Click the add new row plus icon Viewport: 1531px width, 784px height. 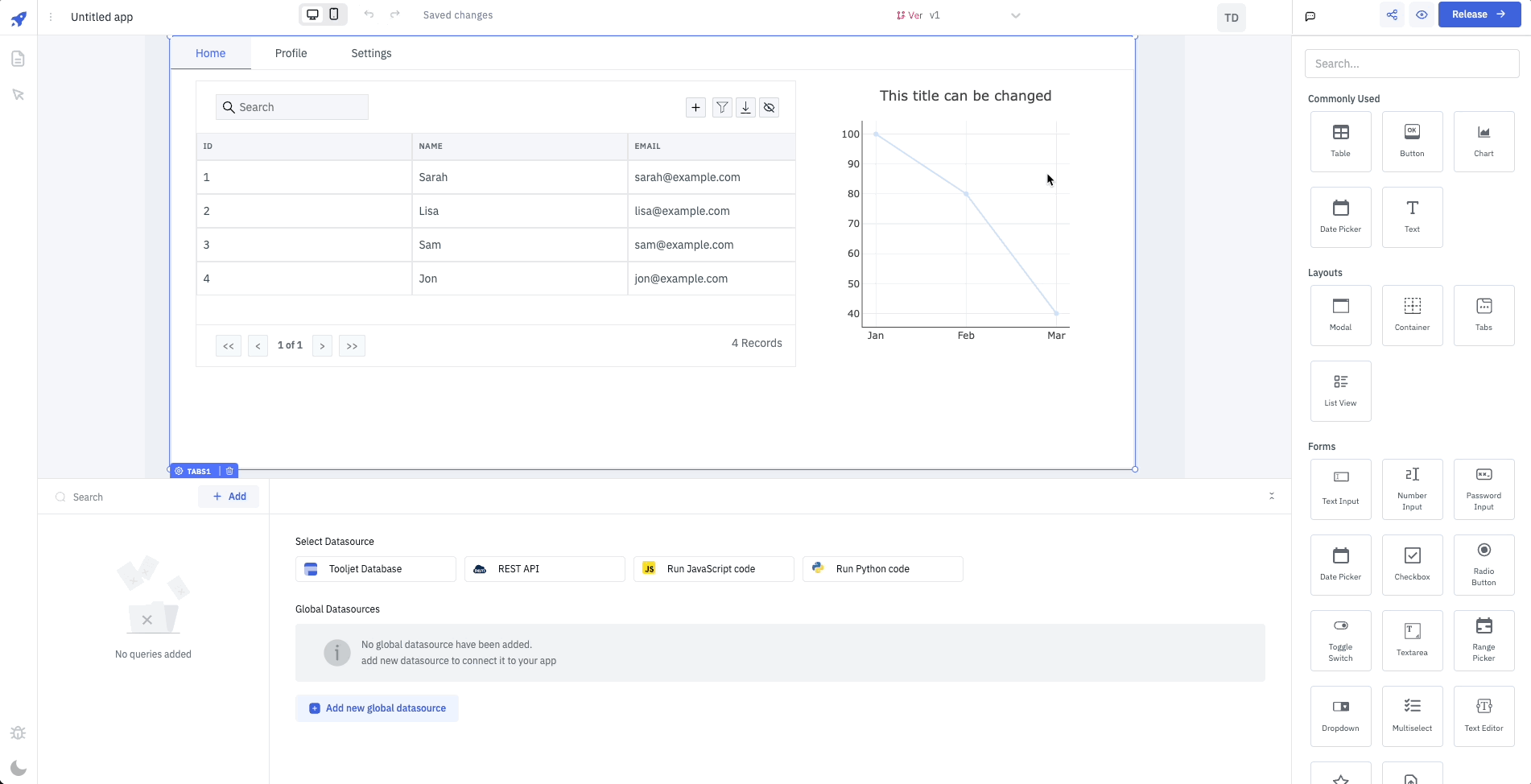[x=696, y=108]
